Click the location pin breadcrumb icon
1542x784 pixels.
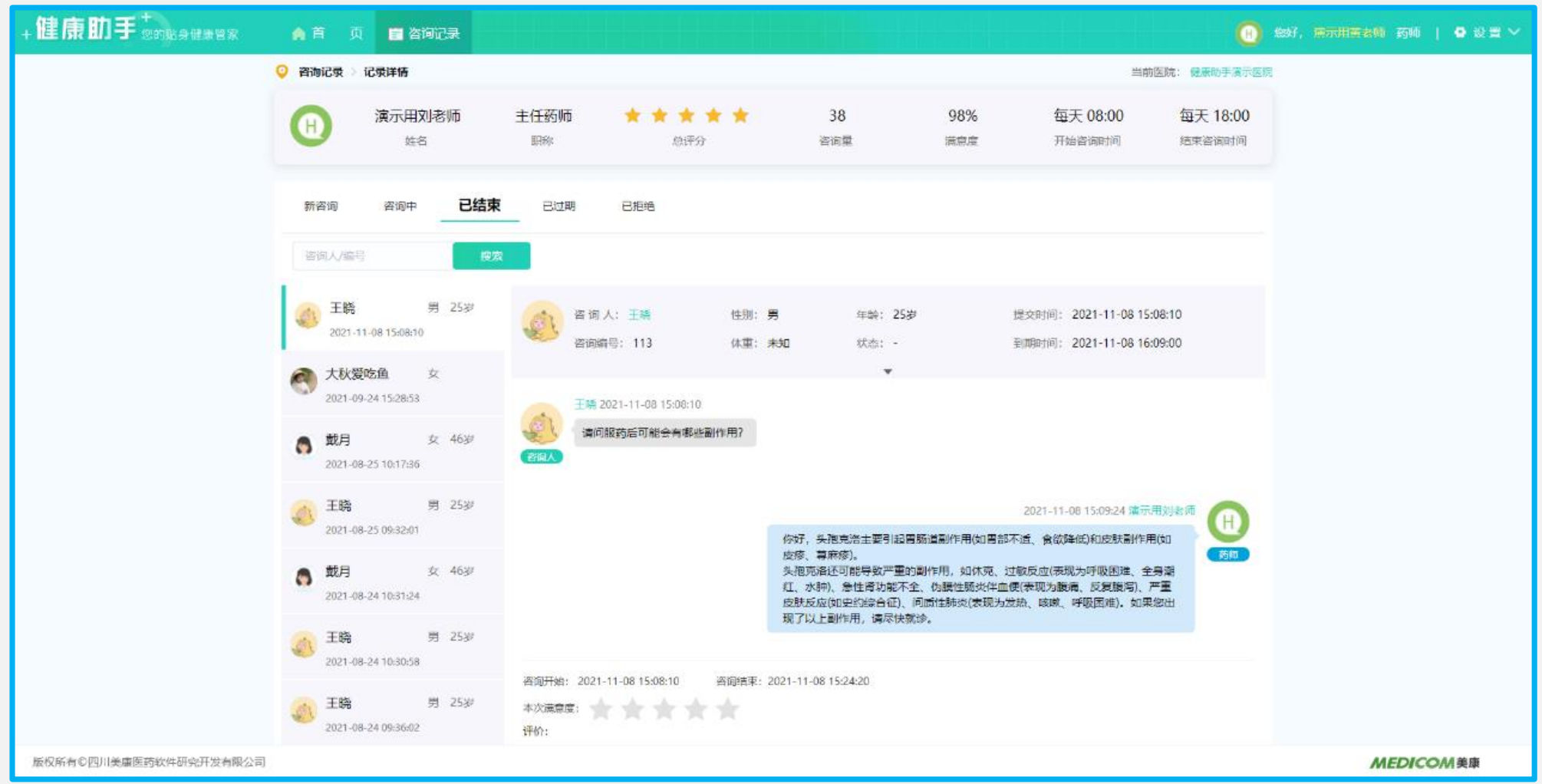282,71
